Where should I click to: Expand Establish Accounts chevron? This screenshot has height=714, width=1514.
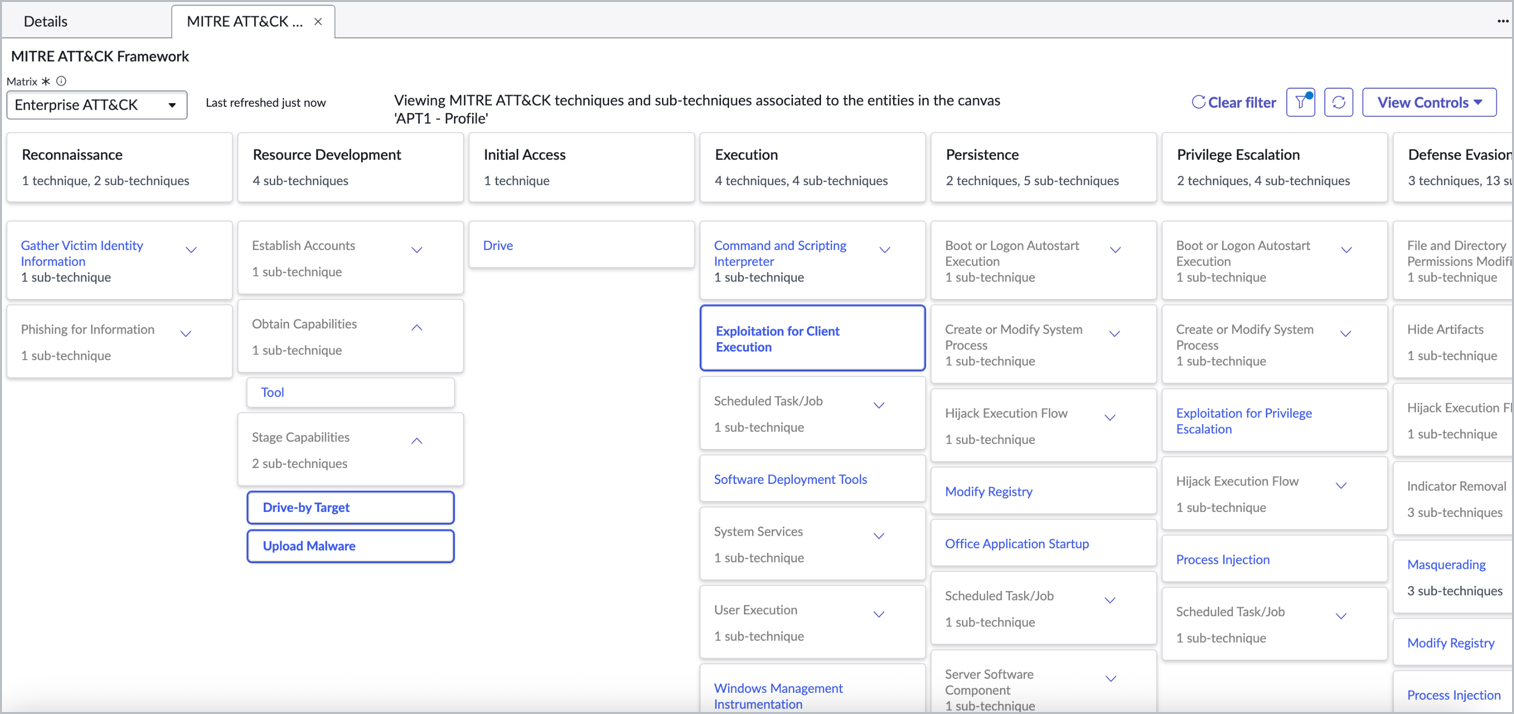coord(417,250)
